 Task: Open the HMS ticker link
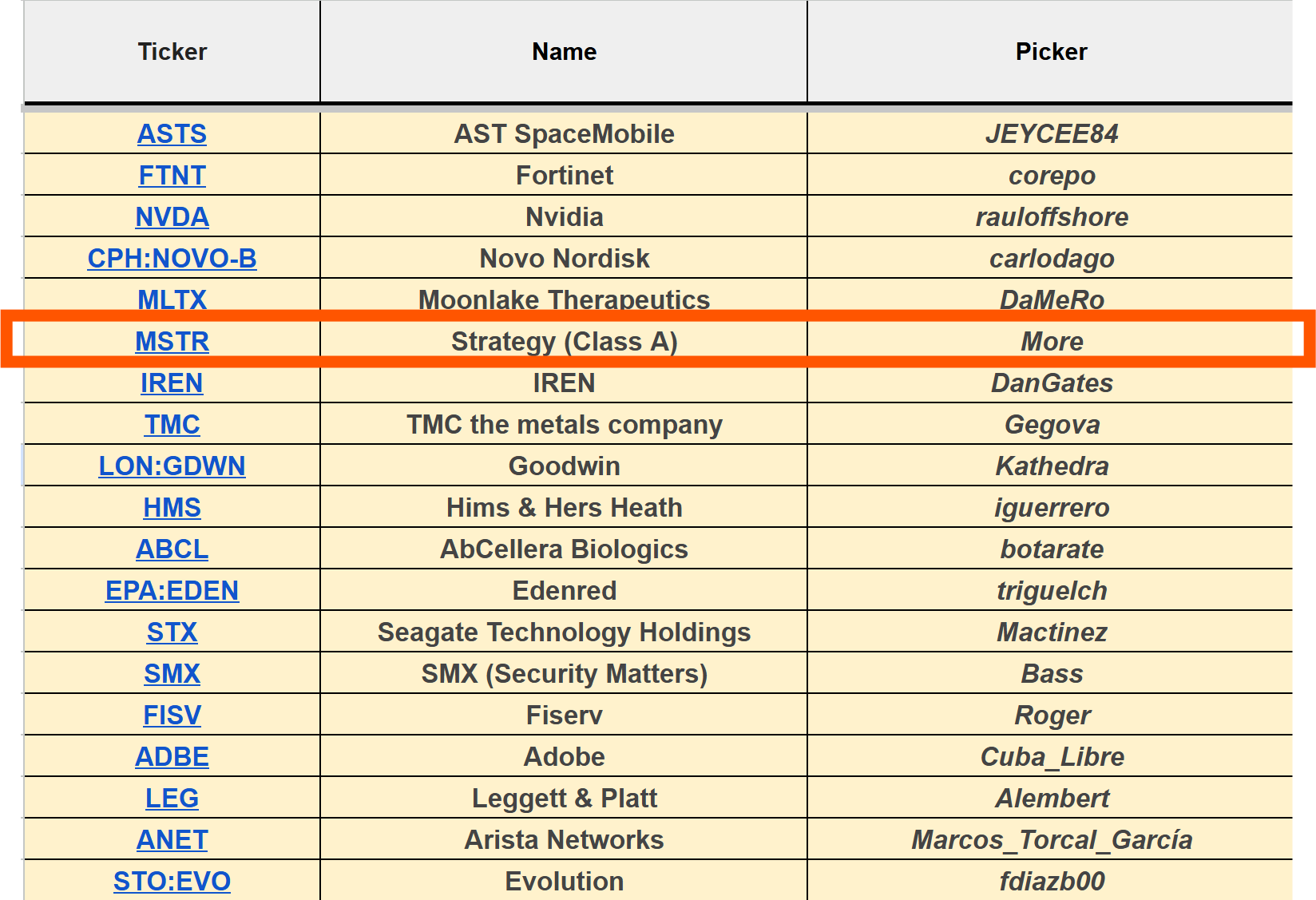pos(172,508)
